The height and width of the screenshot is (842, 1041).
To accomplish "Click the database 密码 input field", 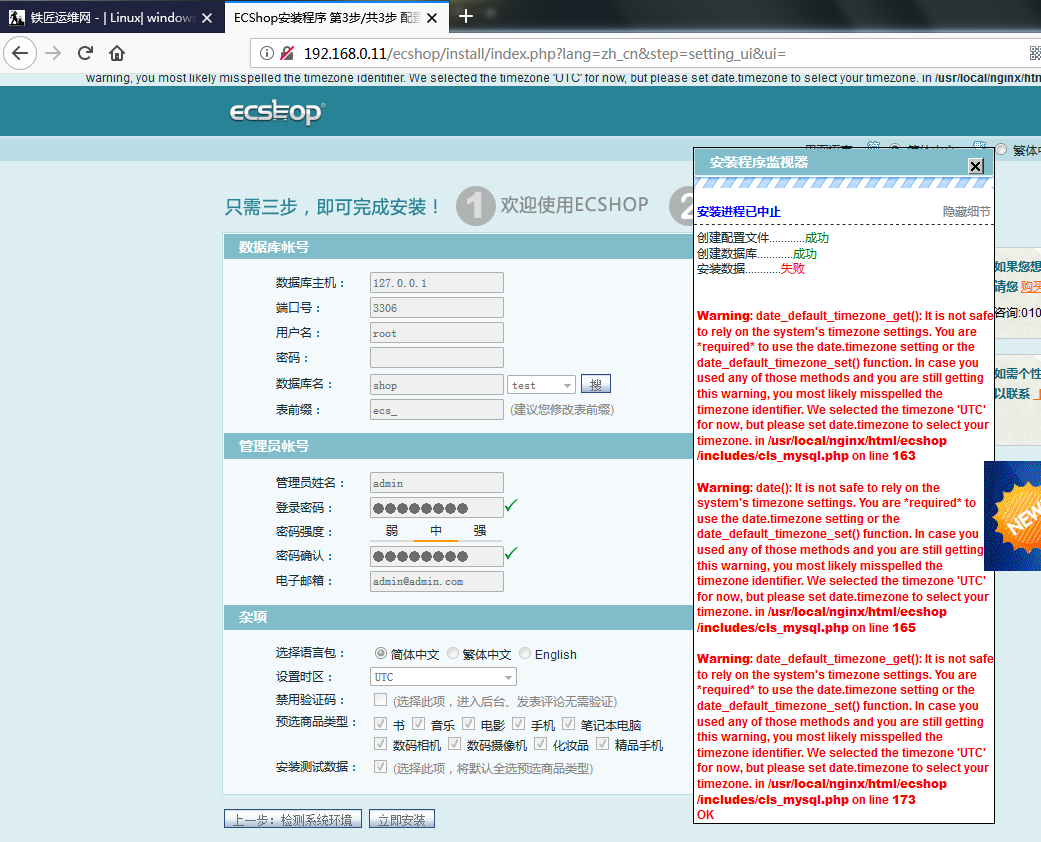I will tap(437, 358).
